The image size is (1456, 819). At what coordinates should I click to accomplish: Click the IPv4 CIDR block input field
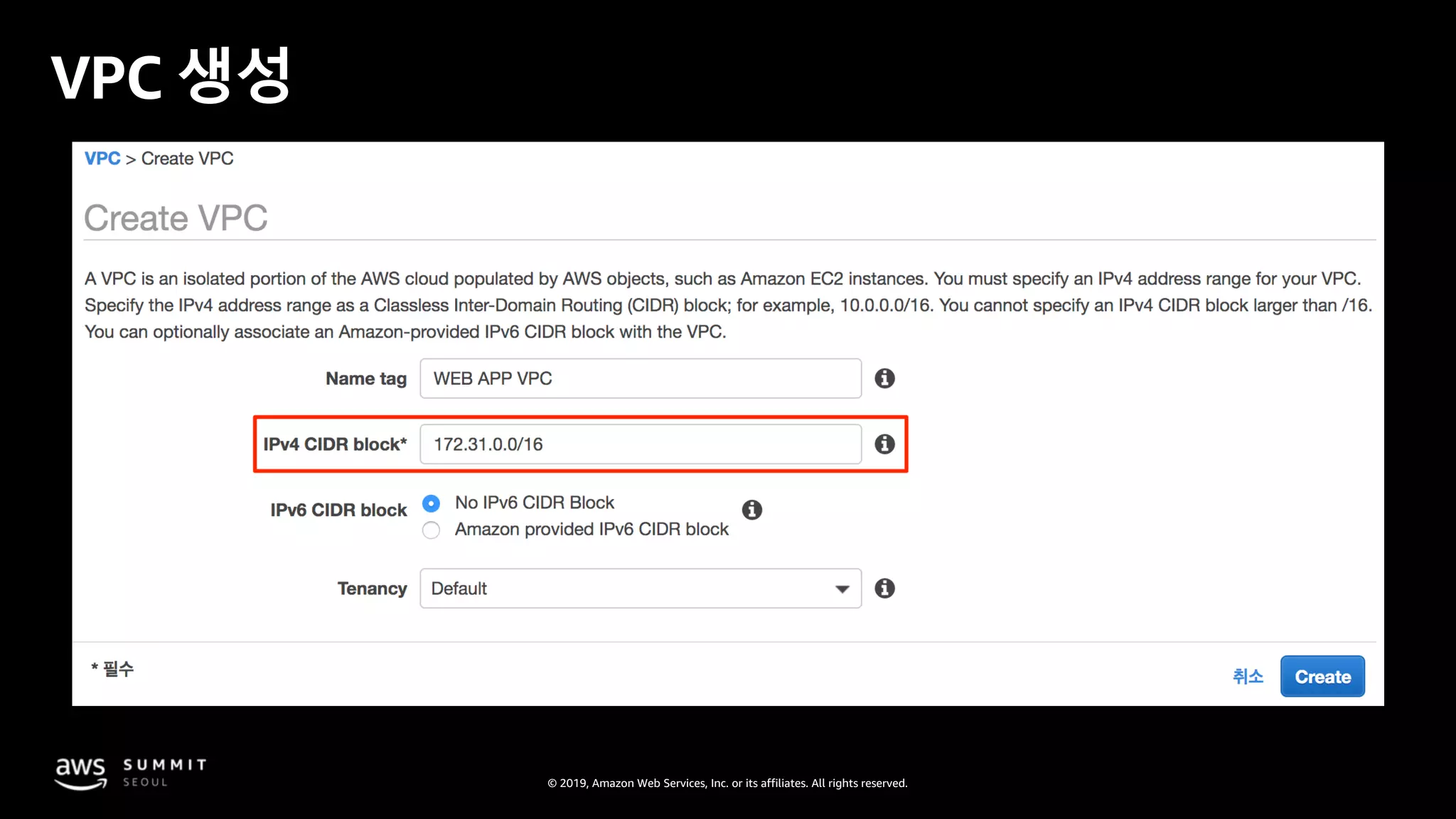click(x=641, y=444)
